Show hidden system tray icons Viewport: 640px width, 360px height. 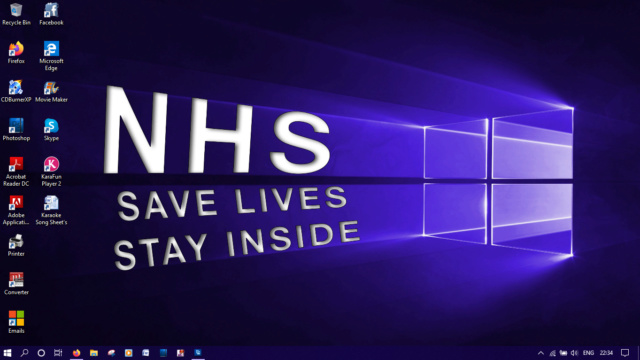pos(541,353)
